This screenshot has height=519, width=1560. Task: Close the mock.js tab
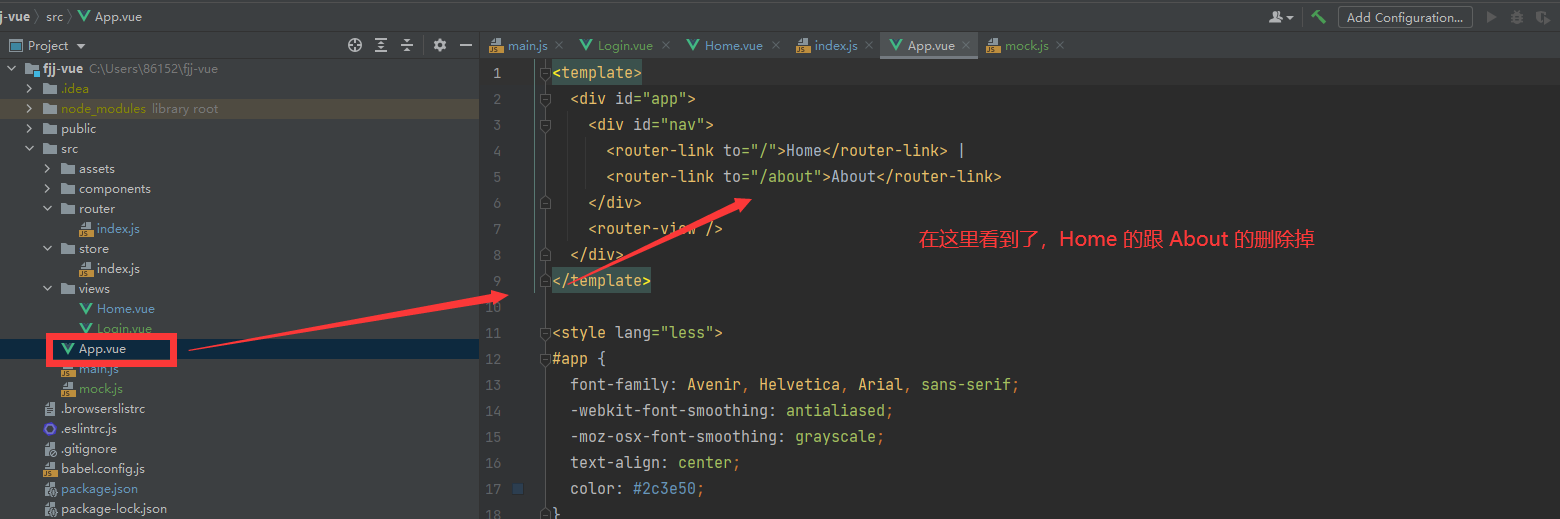pyautogui.click(x=1060, y=45)
